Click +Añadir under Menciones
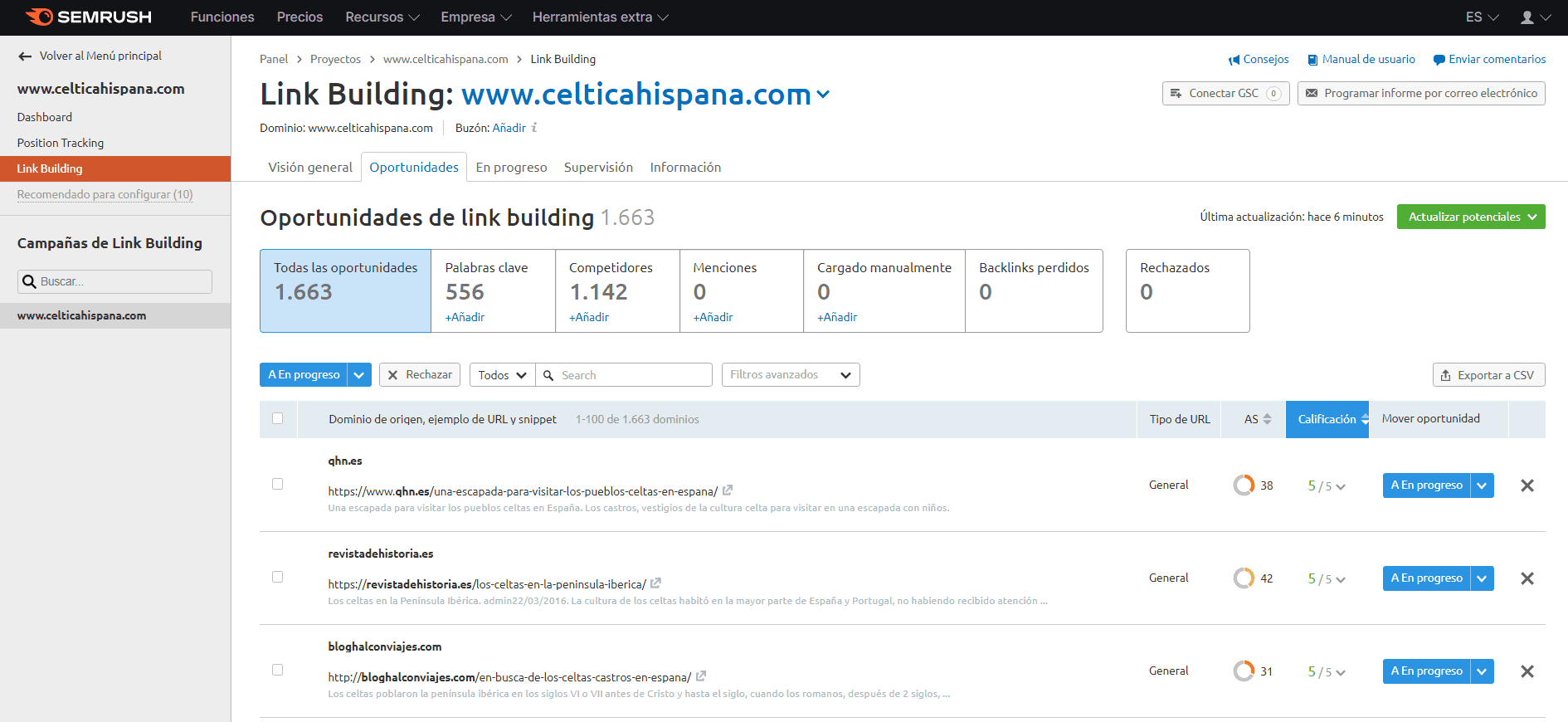This screenshot has height=722, width=1568. point(713,318)
